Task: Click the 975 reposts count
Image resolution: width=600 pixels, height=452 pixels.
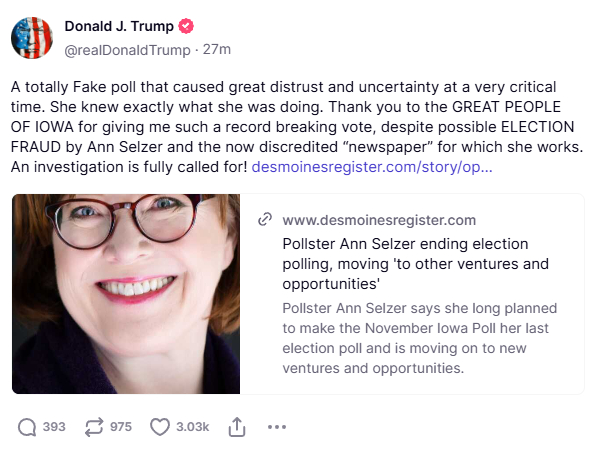Action: (x=121, y=426)
